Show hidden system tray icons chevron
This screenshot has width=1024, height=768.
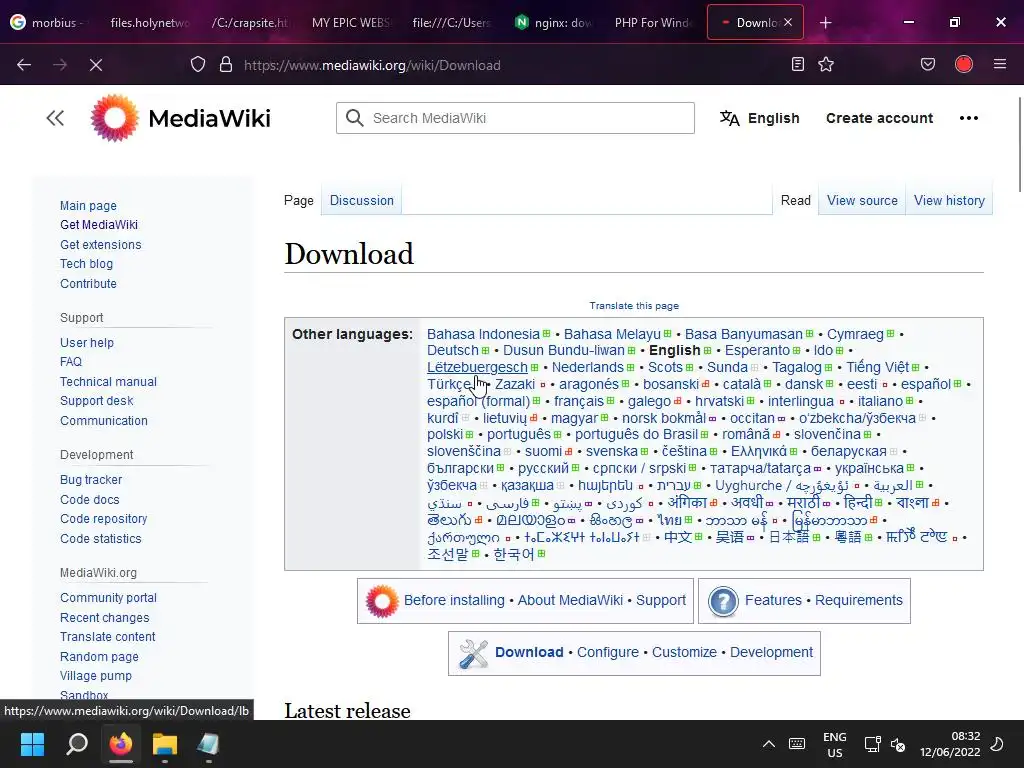point(769,744)
